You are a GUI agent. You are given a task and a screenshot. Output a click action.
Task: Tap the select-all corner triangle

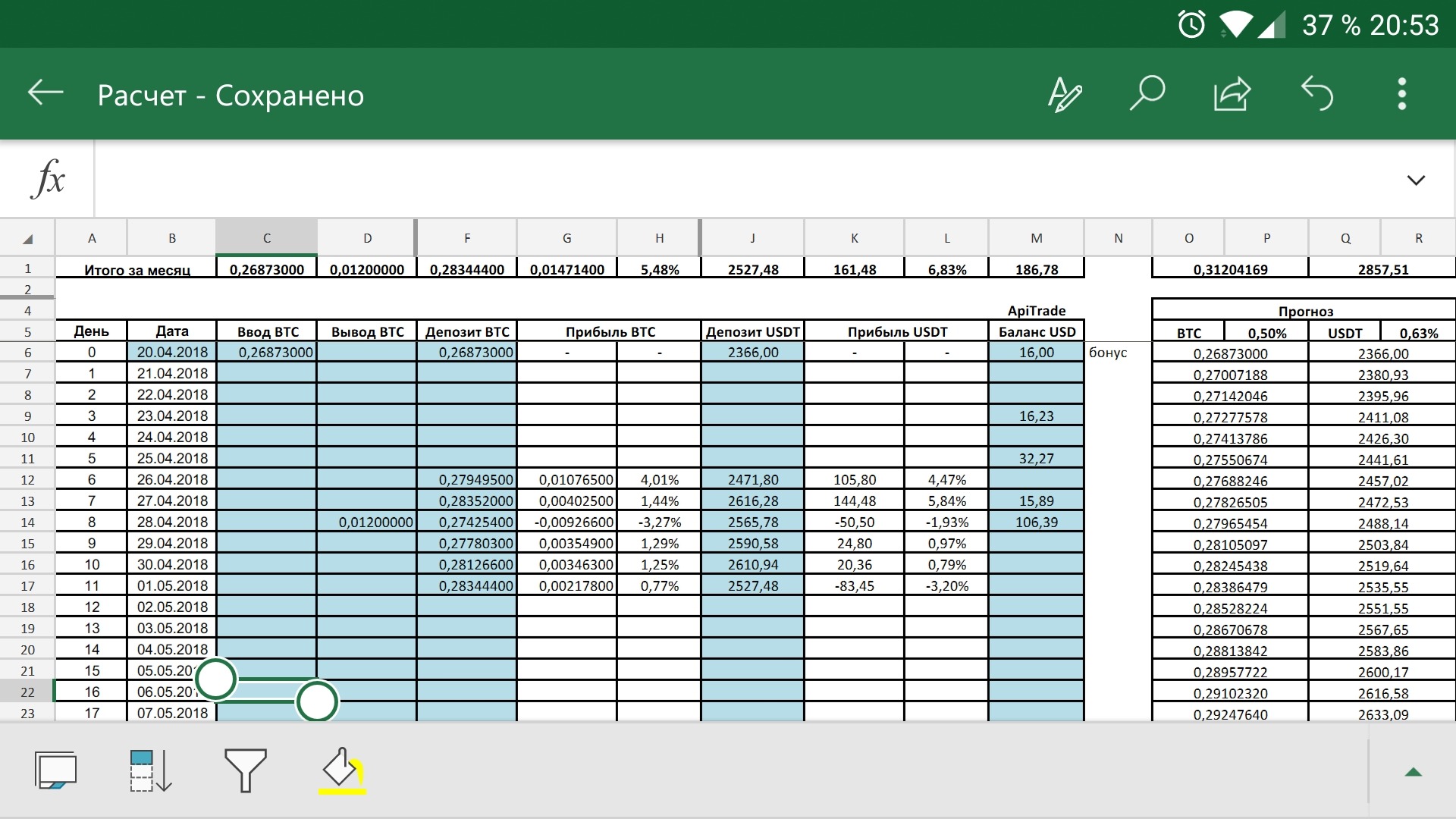point(28,238)
